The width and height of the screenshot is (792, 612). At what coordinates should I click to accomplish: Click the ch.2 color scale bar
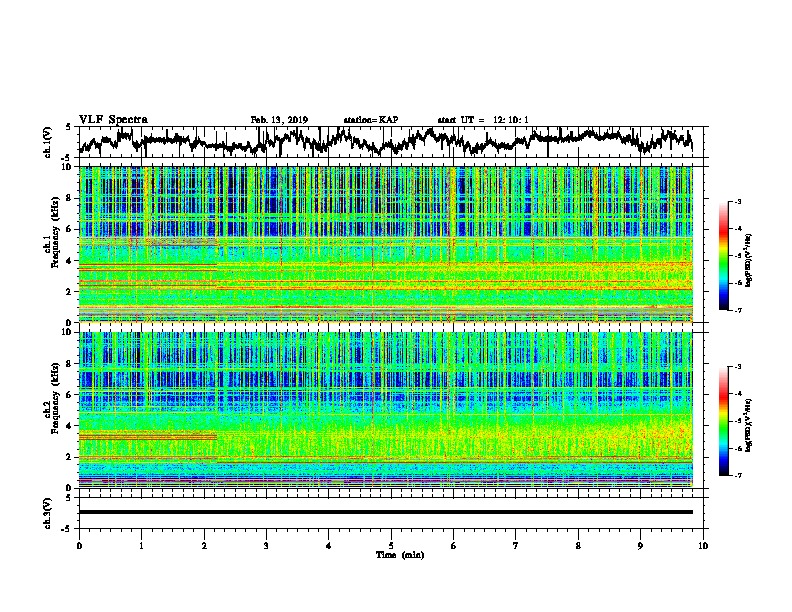(724, 421)
